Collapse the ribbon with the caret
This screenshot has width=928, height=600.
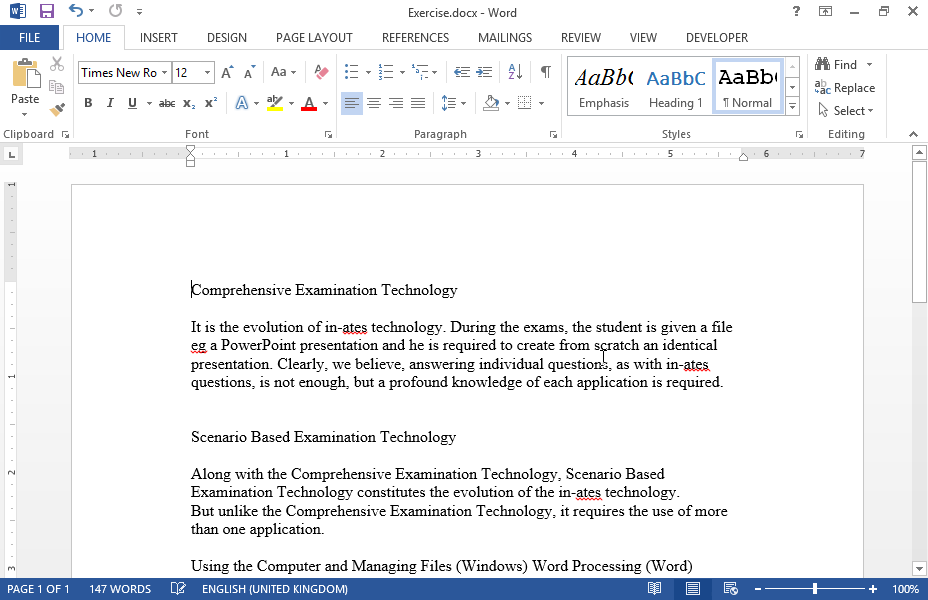click(x=913, y=134)
